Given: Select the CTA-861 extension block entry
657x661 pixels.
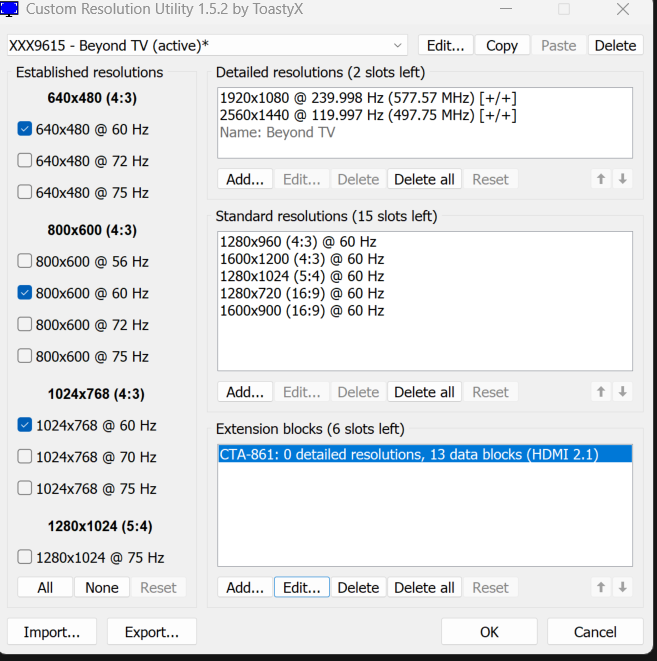Looking at the screenshot, I should click(408, 455).
